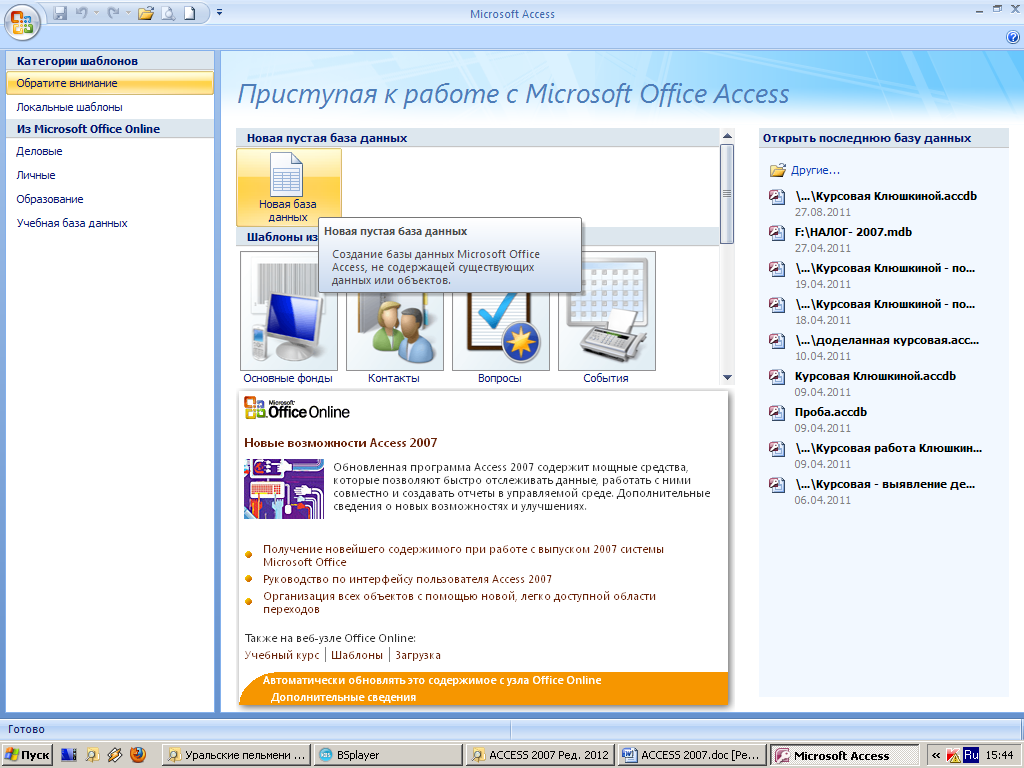Click the Шаблоны link

click(x=357, y=655)
